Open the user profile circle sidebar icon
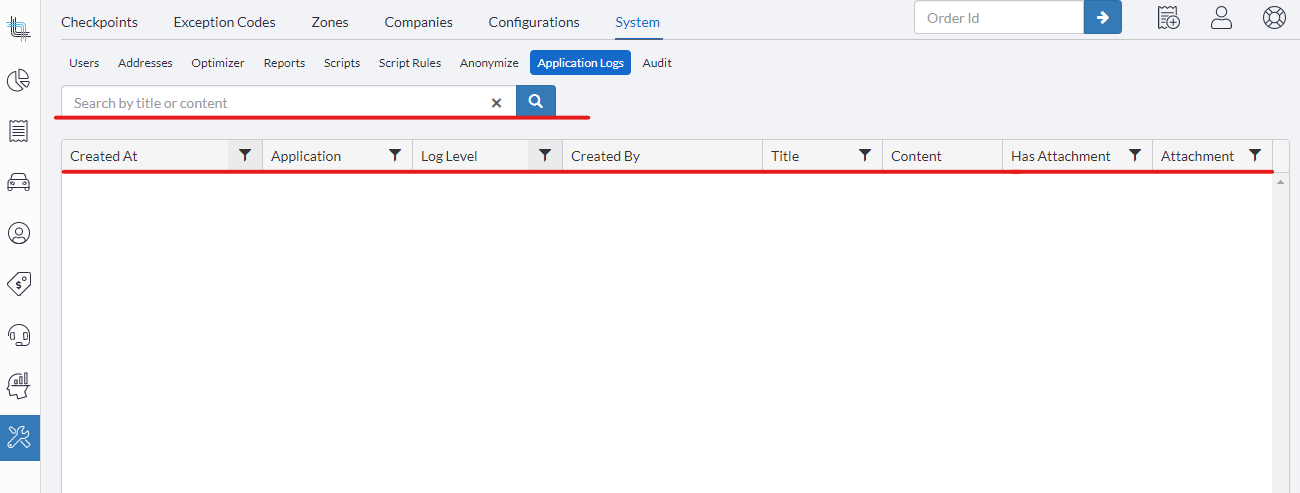 [19, 233]
